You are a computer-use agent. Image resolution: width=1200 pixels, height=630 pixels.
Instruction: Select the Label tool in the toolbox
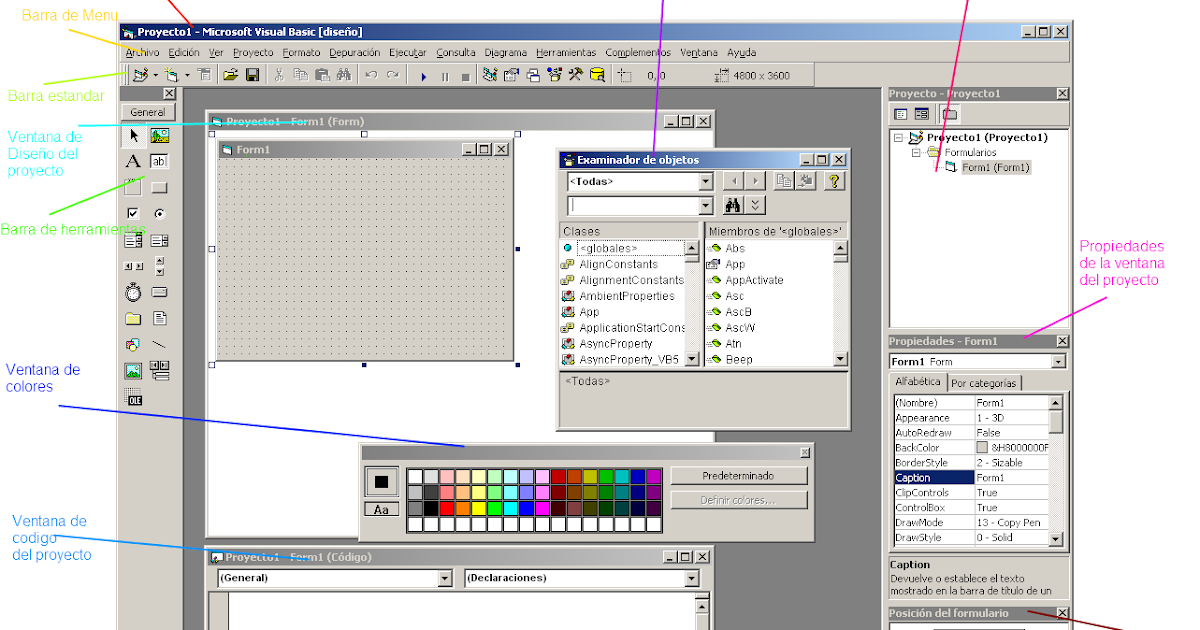(132, 161)
